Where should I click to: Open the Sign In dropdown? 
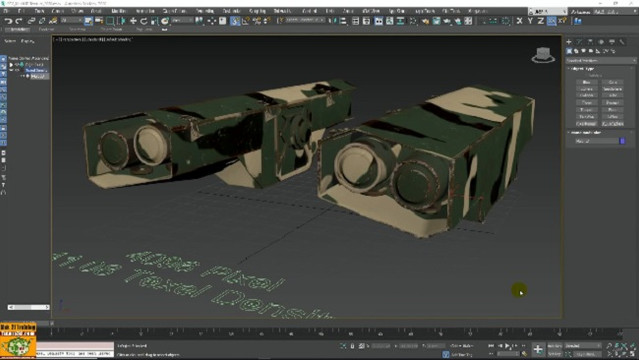[547, 11]
